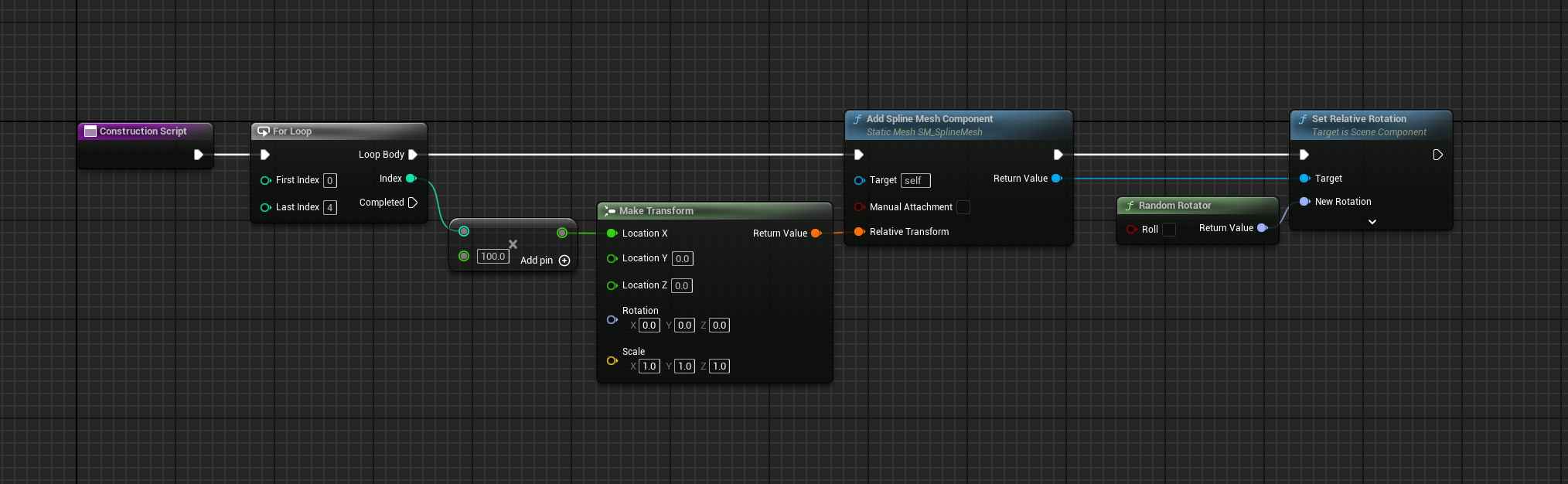Click the For Loop input exec pin
Screen dimensions: 1568x484
[265, 155]
